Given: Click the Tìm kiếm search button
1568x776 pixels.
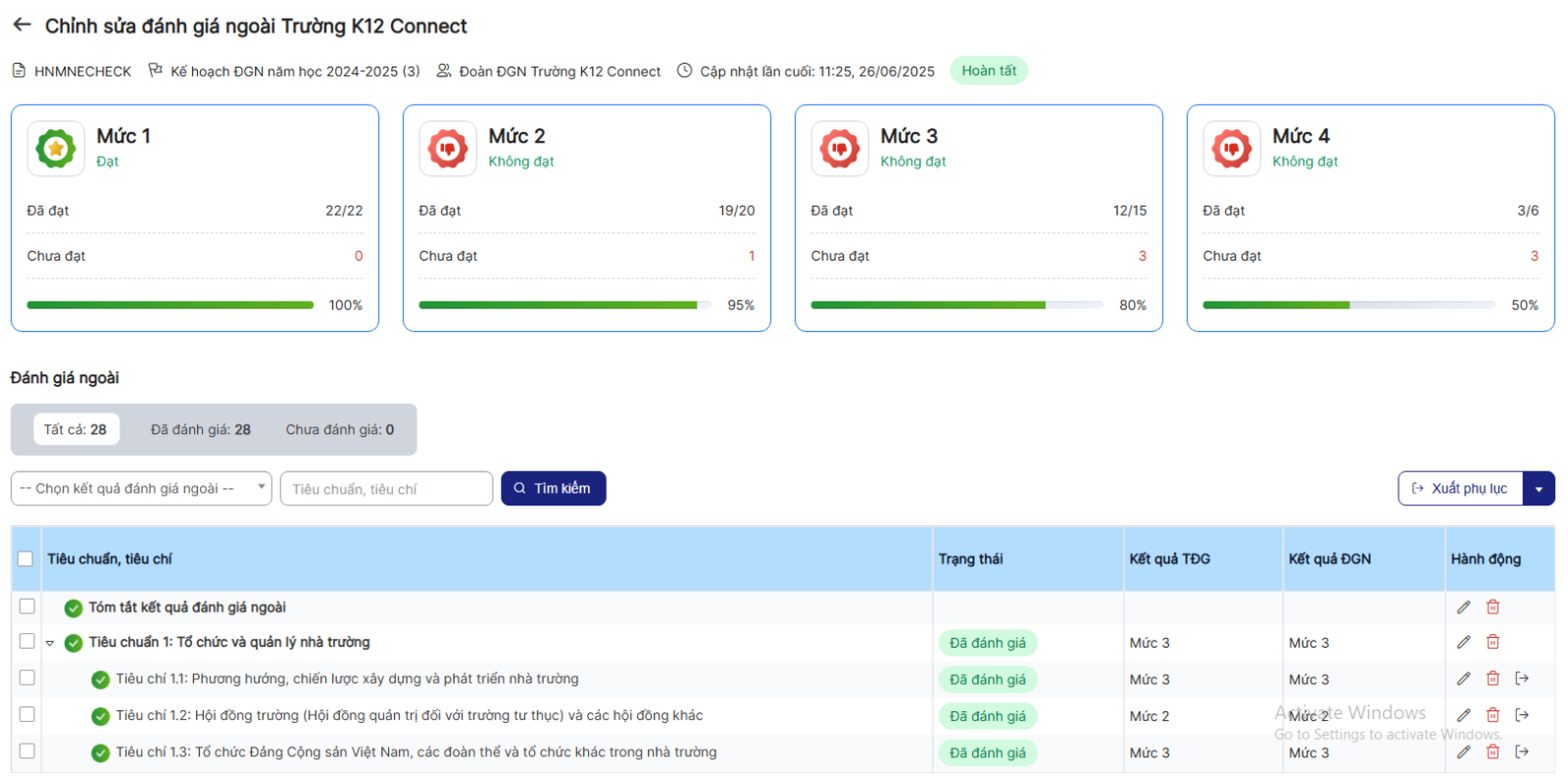Looking at the screenshot, I should [553, 488].
